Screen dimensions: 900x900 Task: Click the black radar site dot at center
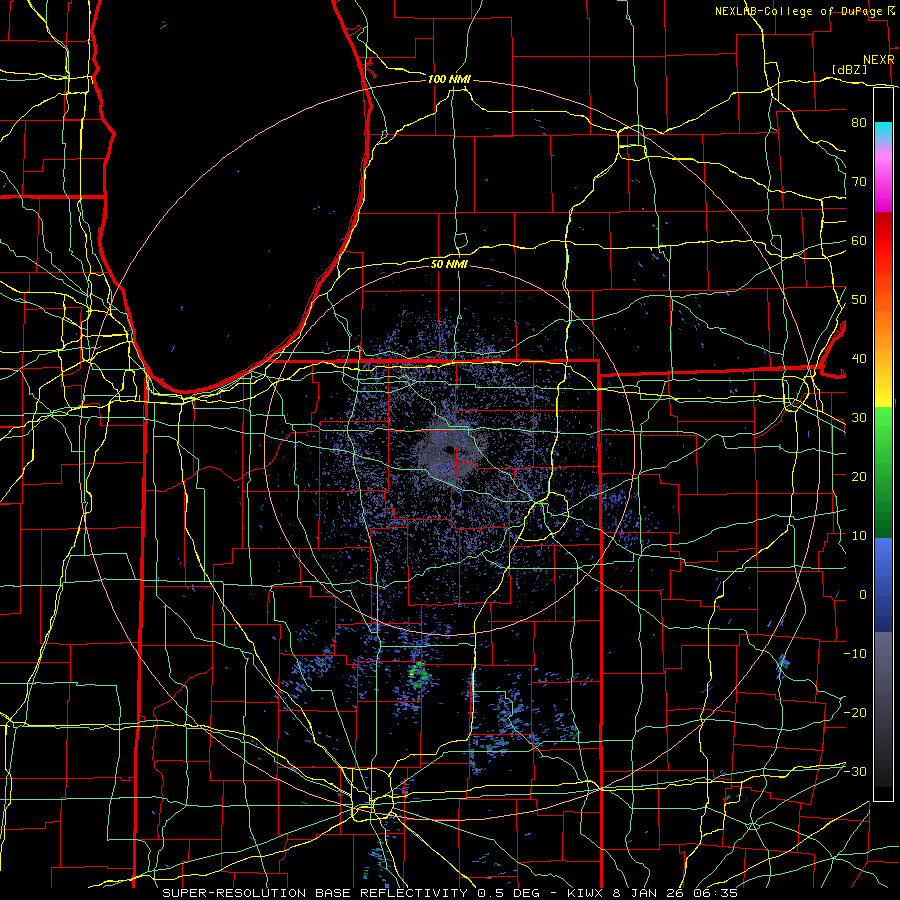tap(450, 450)
